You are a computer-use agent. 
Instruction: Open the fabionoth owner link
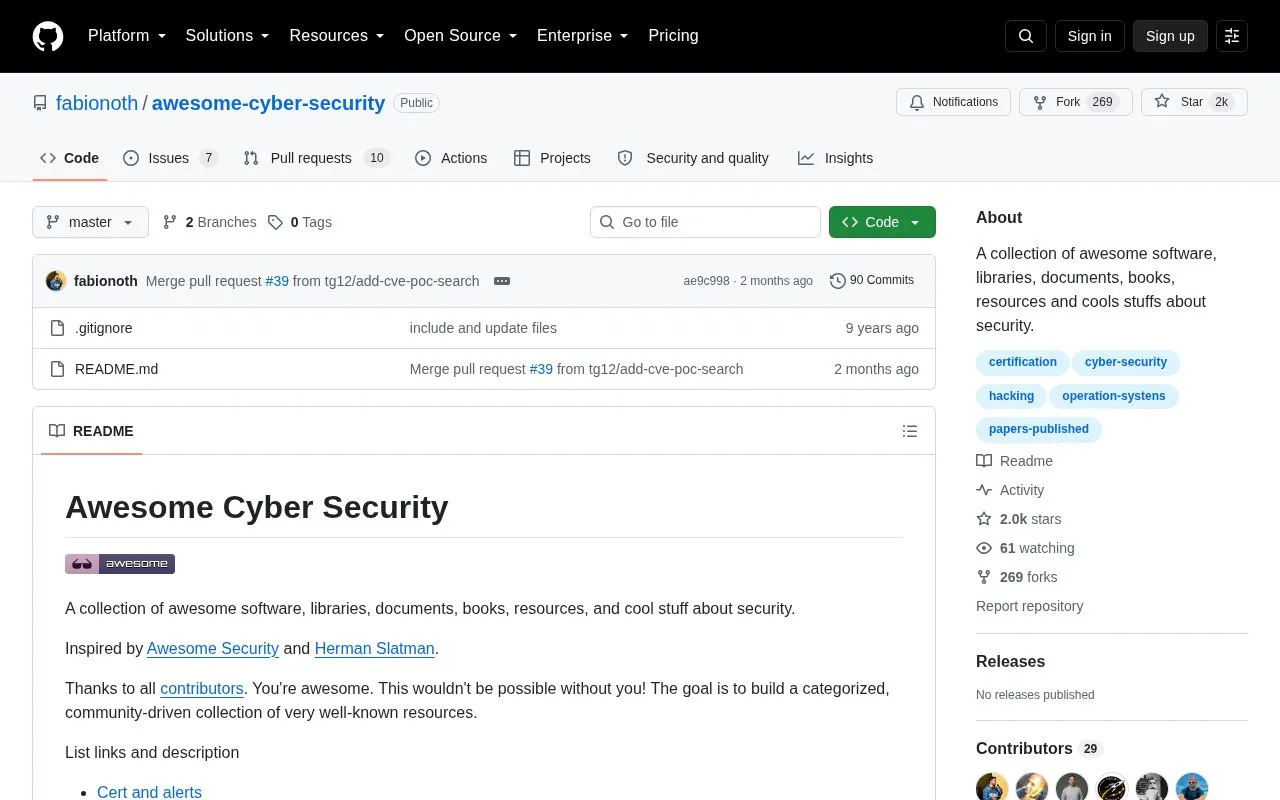click(97, 103)
